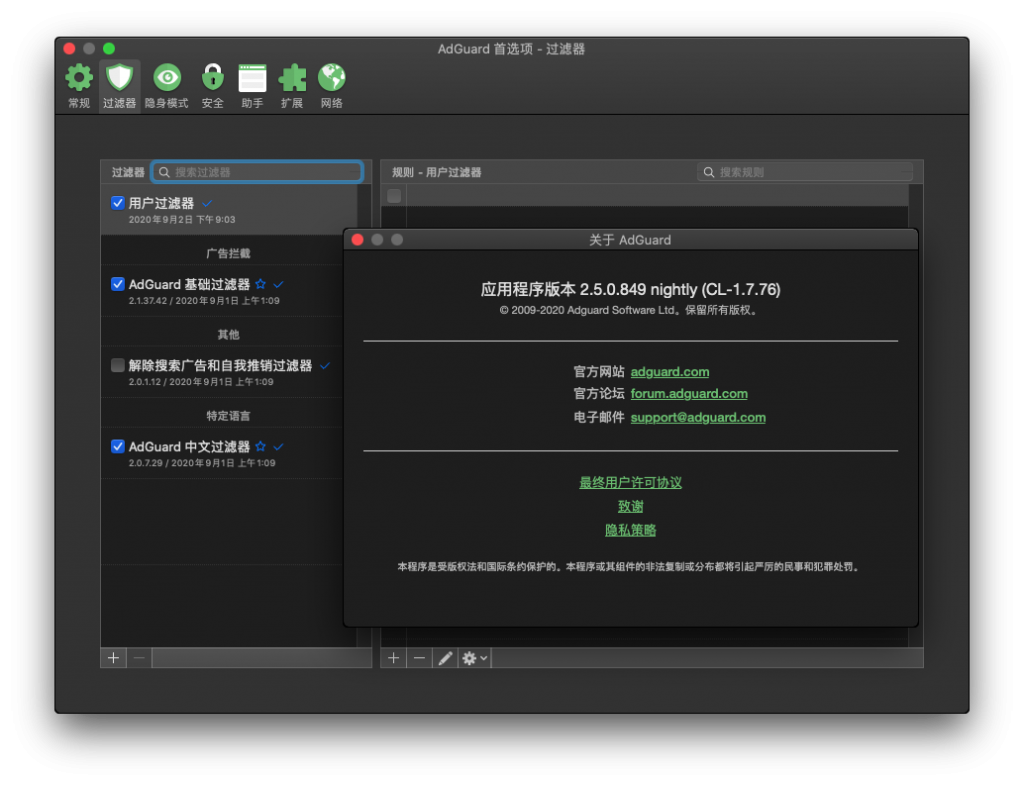The image size is (1024, 786).
Task: Click the remove rule minus button
Action: tap(419, 657)
